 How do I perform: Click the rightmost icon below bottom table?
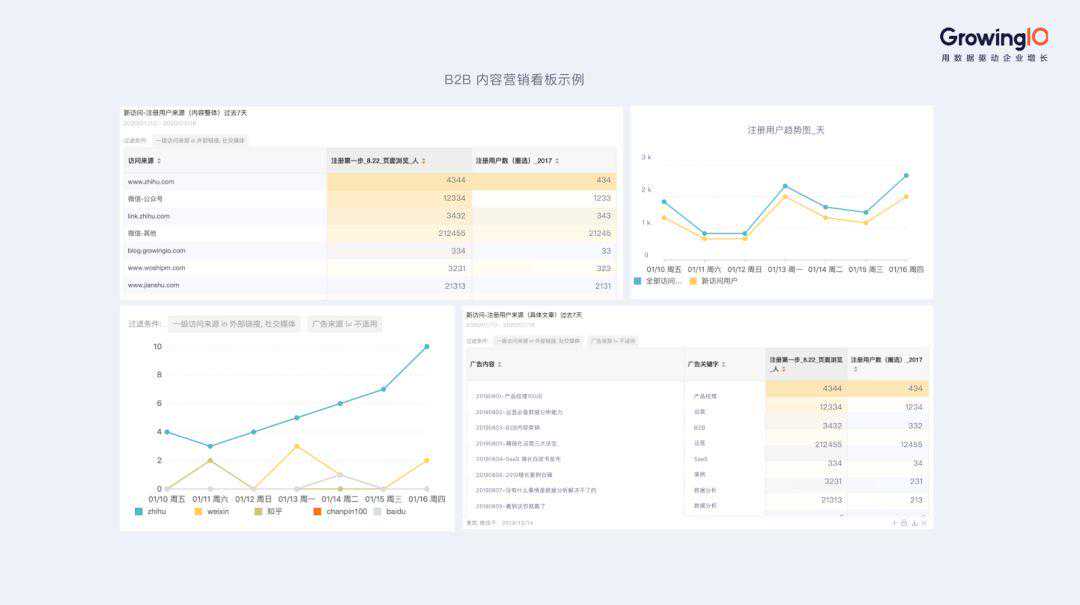(x=924, y=523)
